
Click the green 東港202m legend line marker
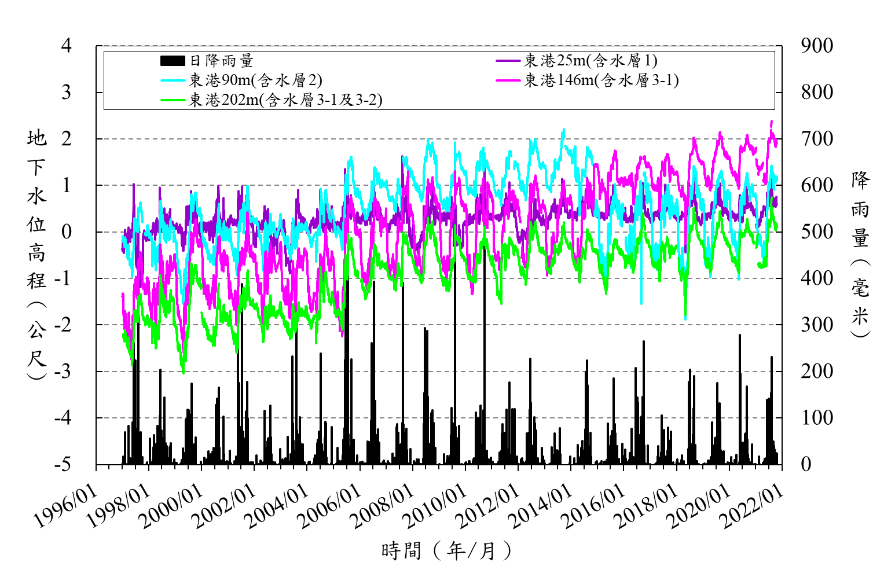(174, 100)
